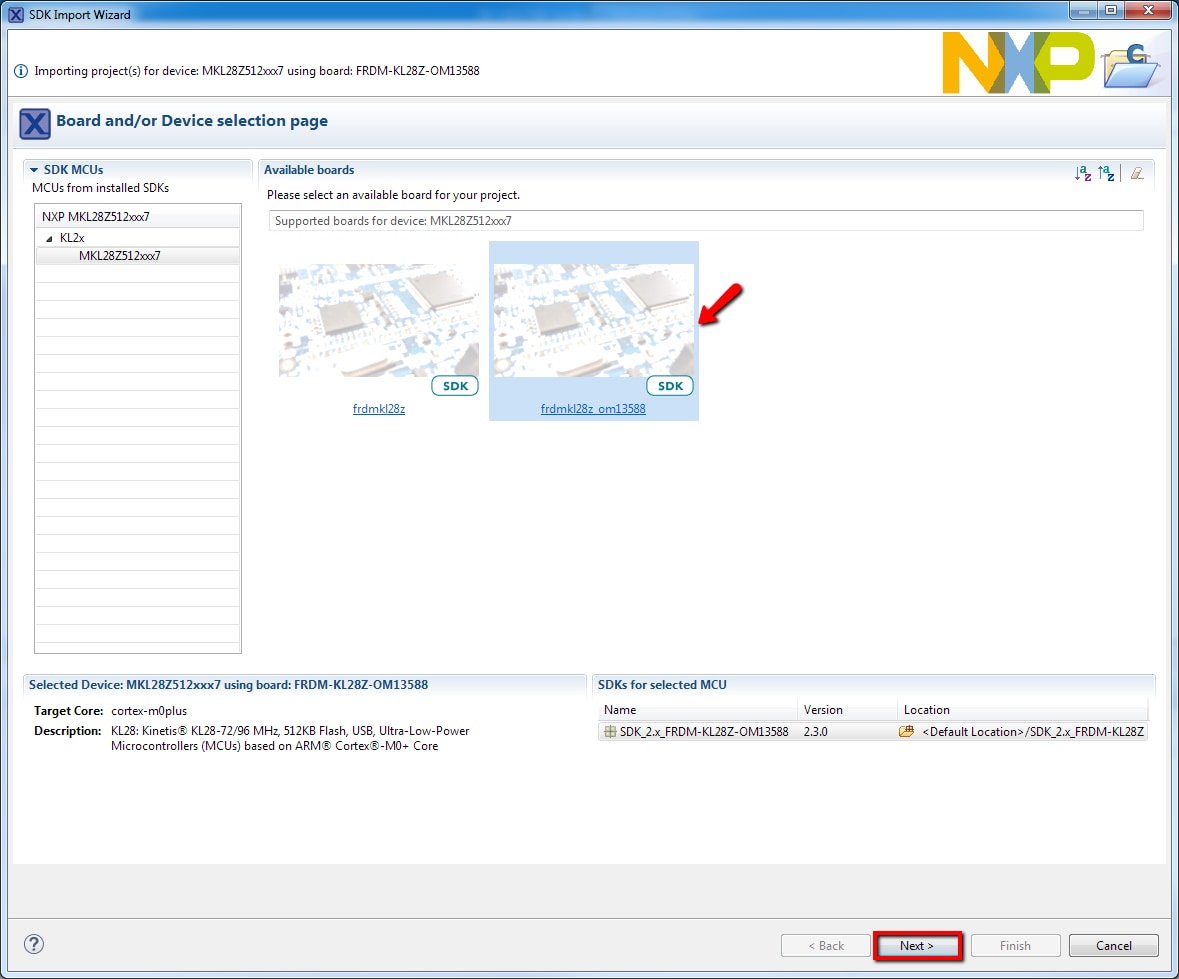The height and width of the screenshot is (979, 1179).
Task: Click the folder icon in Location column
Action: pos(907,732)
